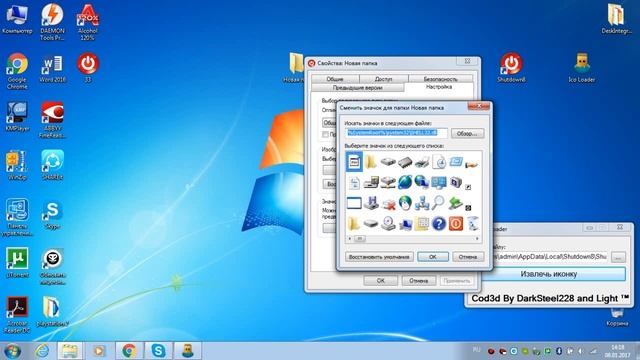Click the Обзор browse button
Screen dimensions: 640x360
[467, 133]
